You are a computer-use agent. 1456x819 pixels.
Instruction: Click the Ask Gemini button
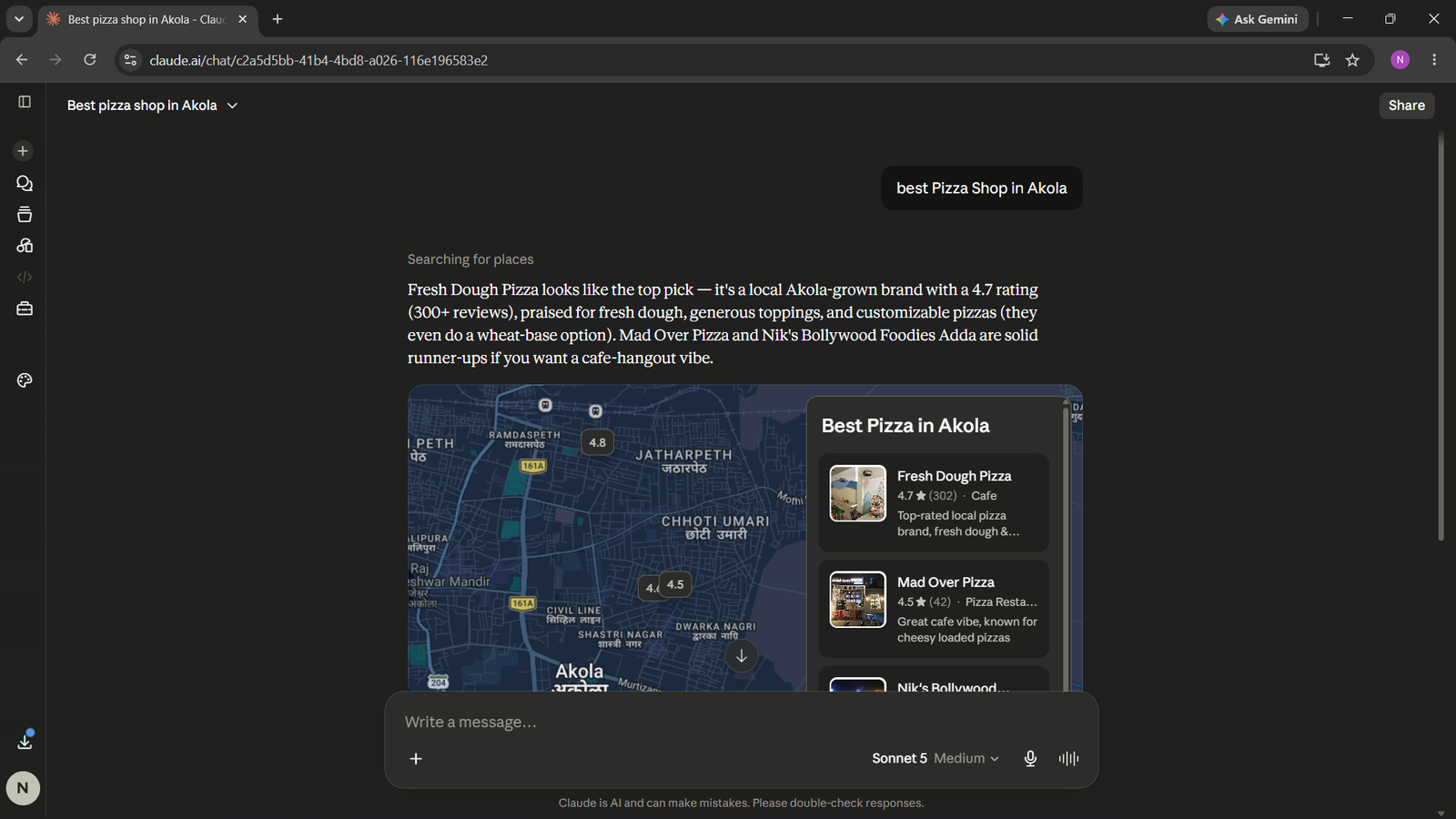[1258, 19]
